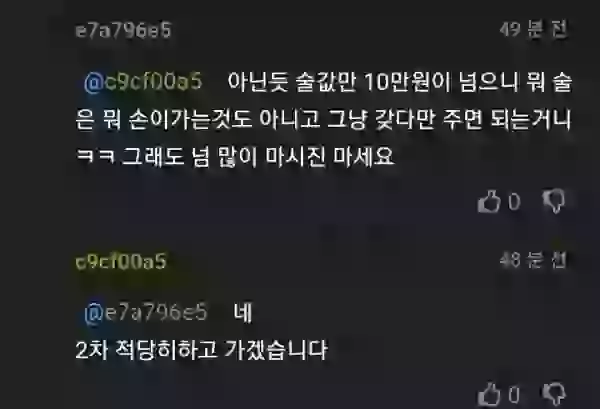Click like count on c9cf00a5's reply

pos(514,394)
